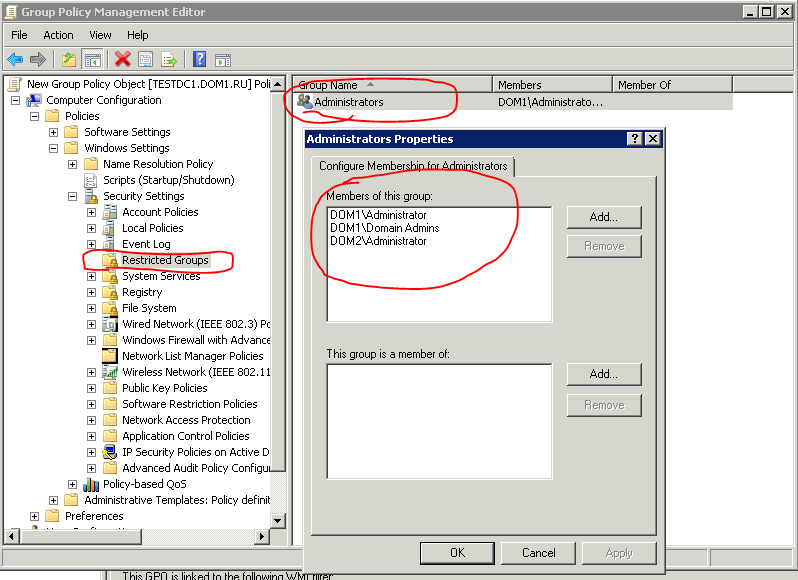Screen dimensions: 798x580
Task: Open the File menu
Action: [x=19, y=35]
